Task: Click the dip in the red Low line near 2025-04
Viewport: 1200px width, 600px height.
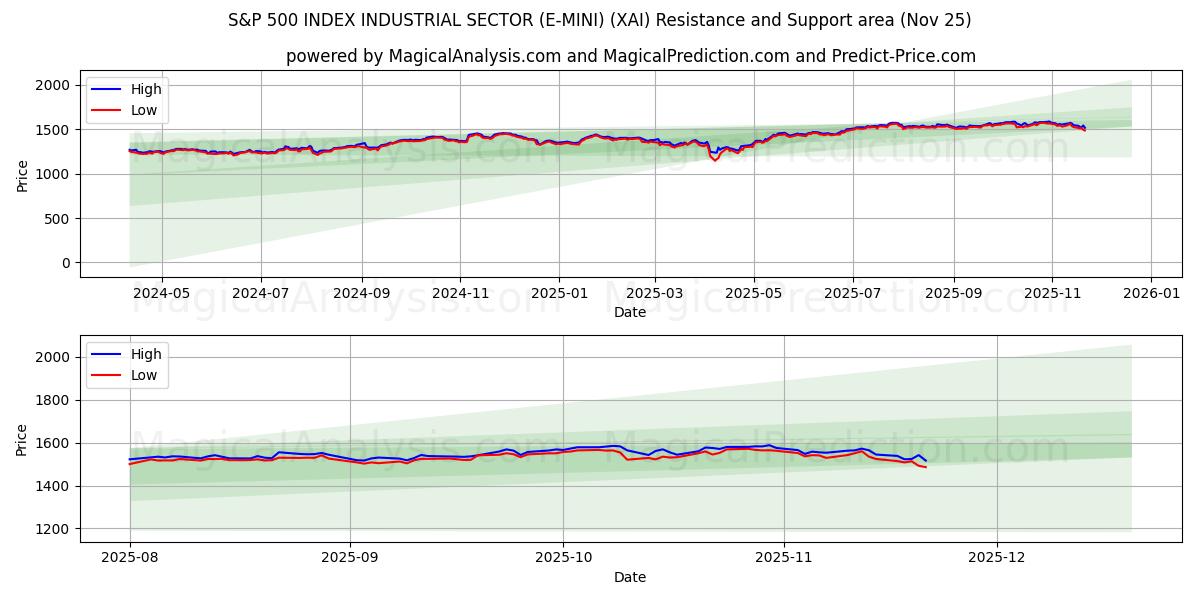Action: 716,161
